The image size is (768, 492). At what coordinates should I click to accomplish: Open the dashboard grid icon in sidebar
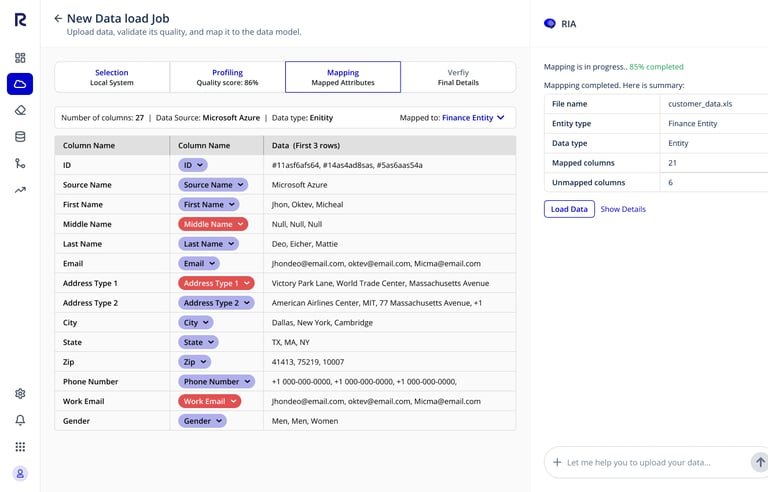pos(20,58)
